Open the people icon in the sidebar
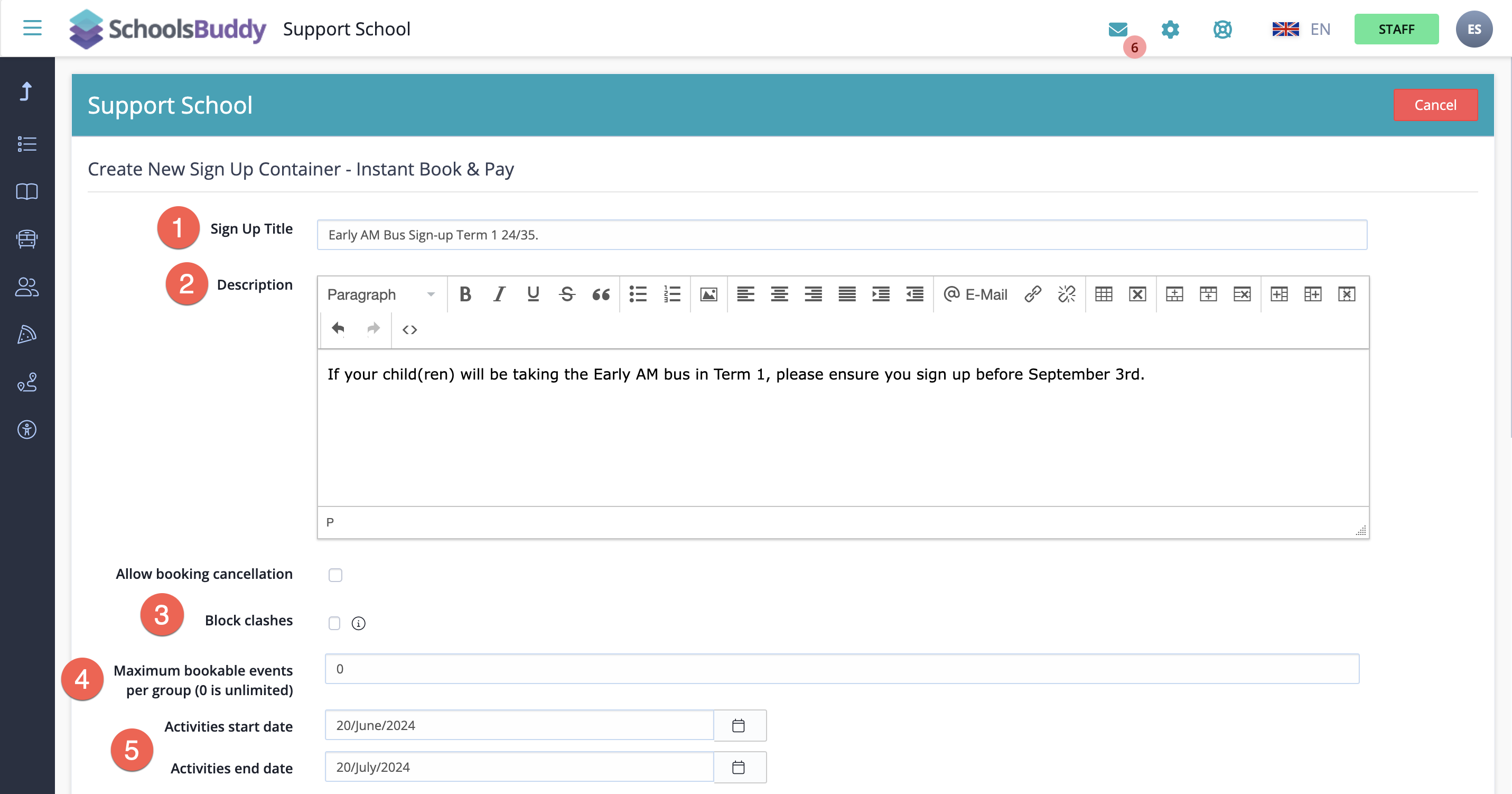The height and width of the screenshot is (794, 1512). [x=26, y=287]
